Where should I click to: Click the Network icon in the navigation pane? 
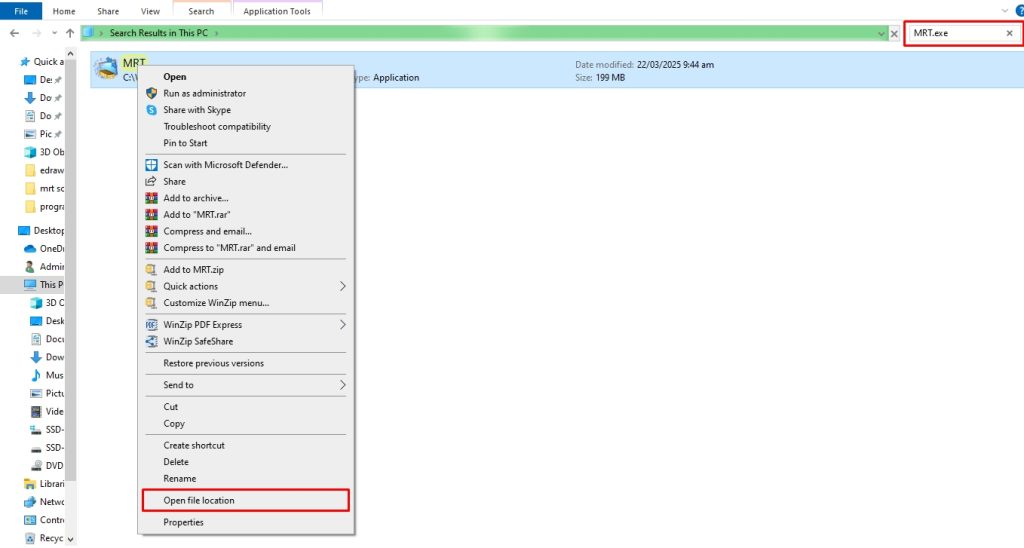click(29, 502)
